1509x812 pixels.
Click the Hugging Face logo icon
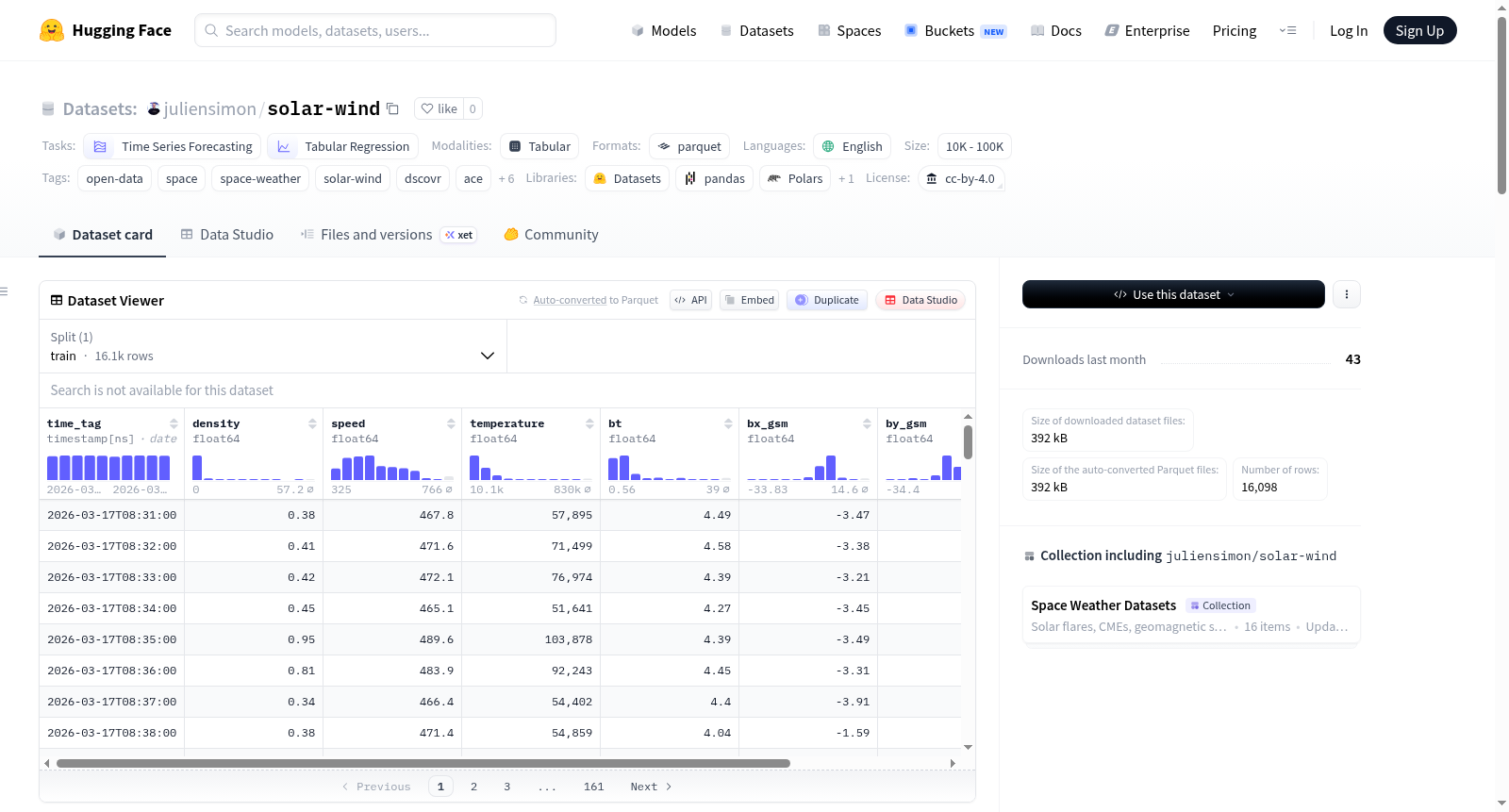pos(52,30)
